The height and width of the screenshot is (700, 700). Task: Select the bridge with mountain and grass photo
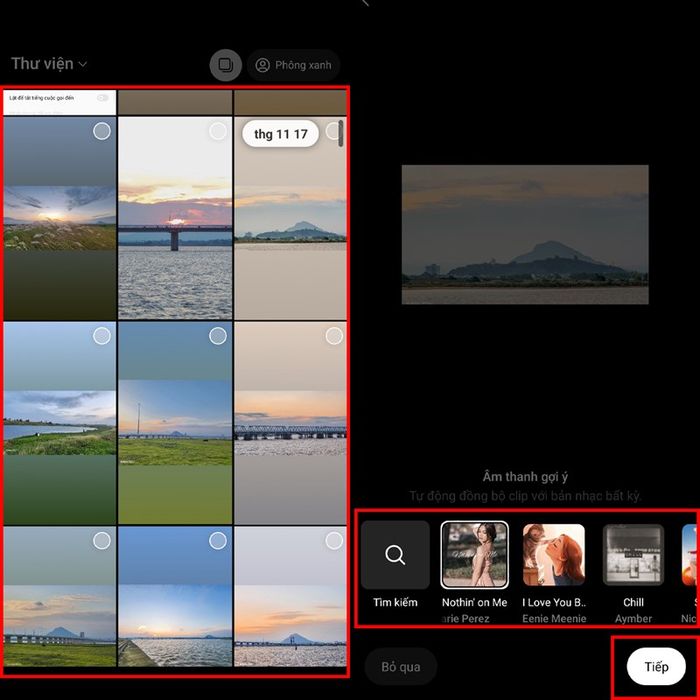point(102,541)
